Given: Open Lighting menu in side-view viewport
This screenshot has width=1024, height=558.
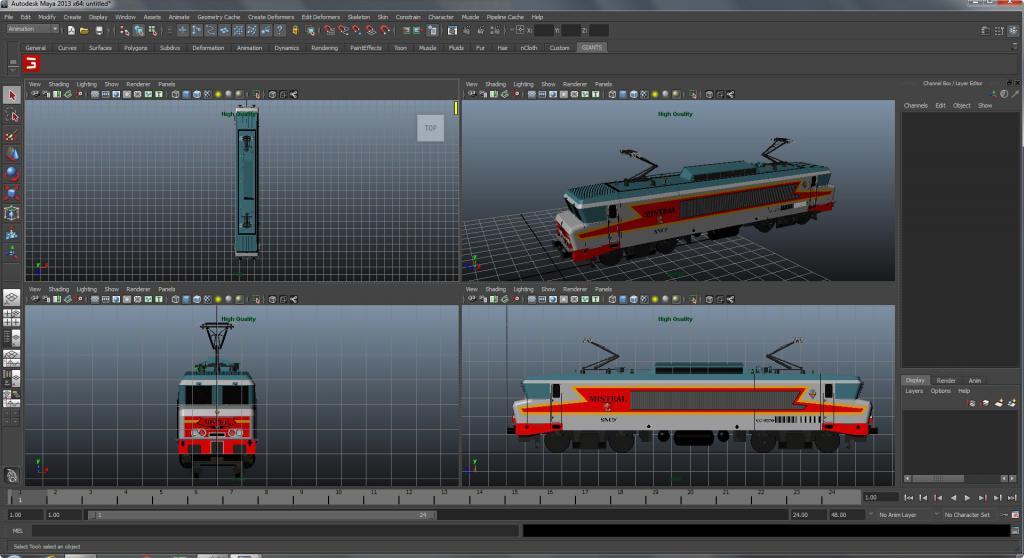Looking at the screenshot, I should coord(523,289).
